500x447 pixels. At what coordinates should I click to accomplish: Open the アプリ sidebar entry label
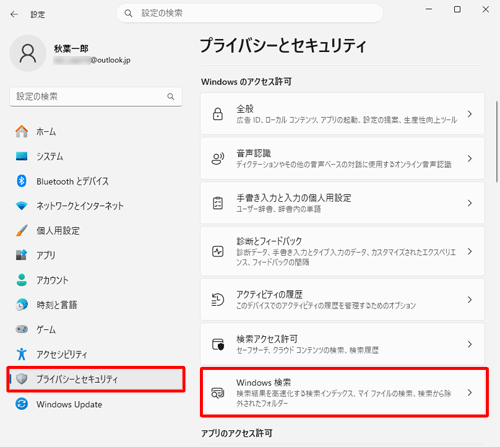(46, 255)
